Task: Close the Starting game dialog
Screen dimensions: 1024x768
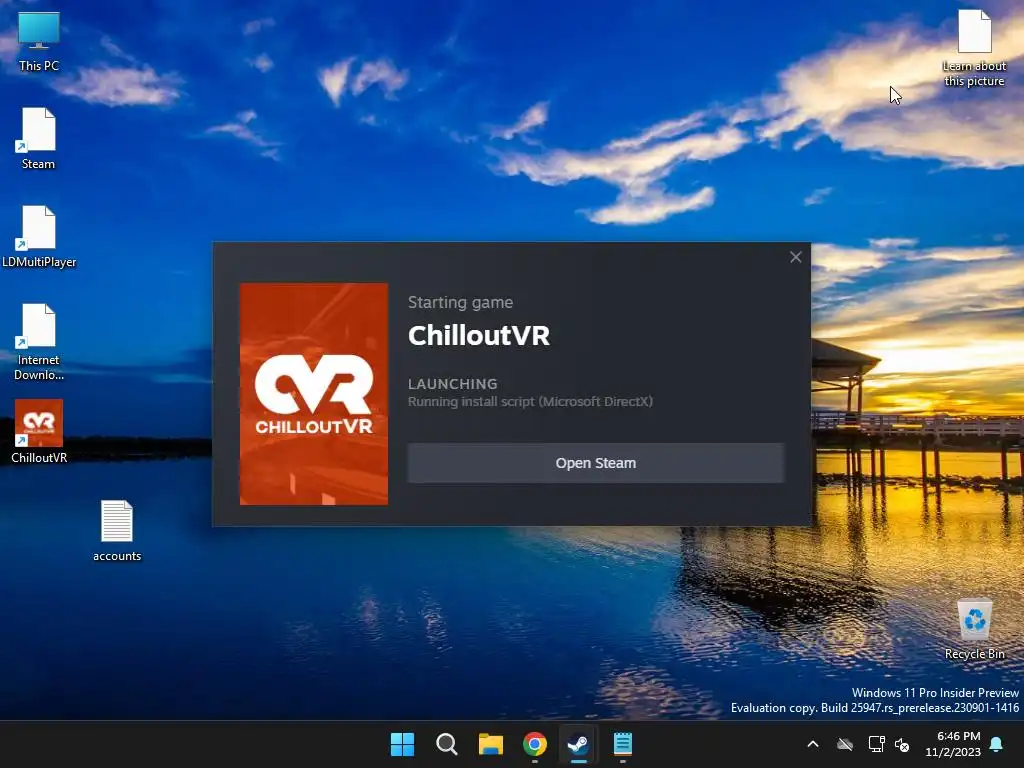Action: tap(795, 257)
